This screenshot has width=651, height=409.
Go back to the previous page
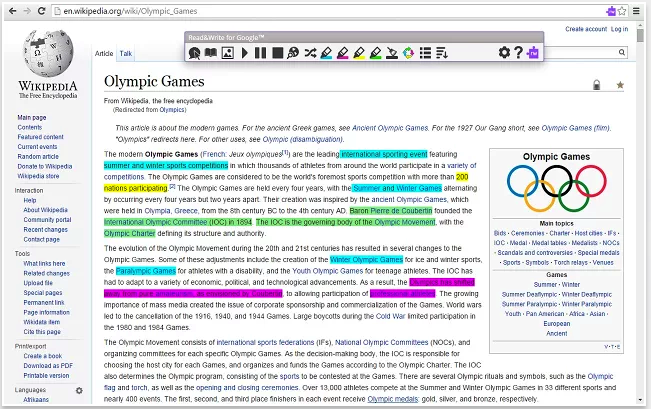coord(13,11)
